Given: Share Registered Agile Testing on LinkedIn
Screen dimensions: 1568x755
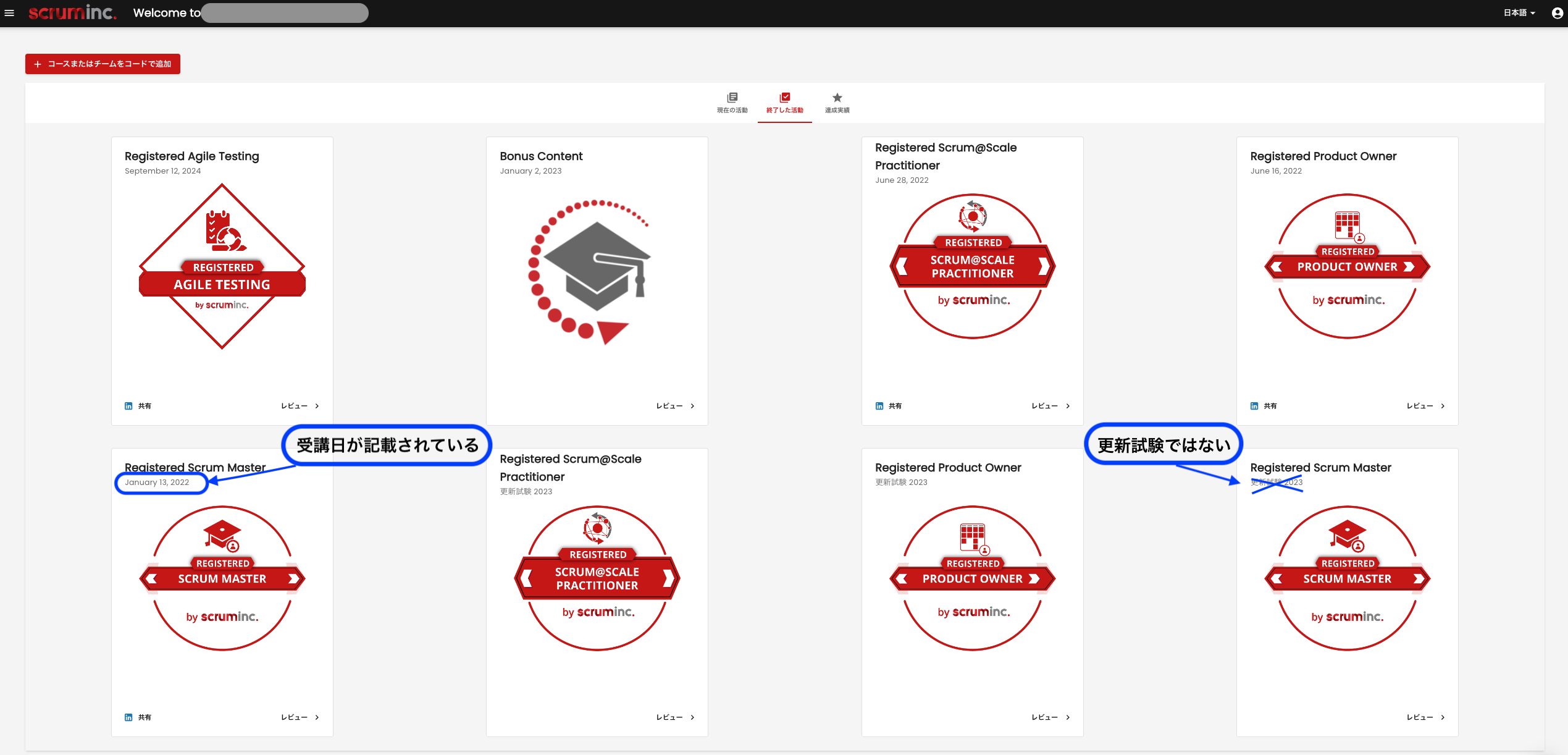Looking at the screenshot, I should pyautogui.click(x=138, y=406).
